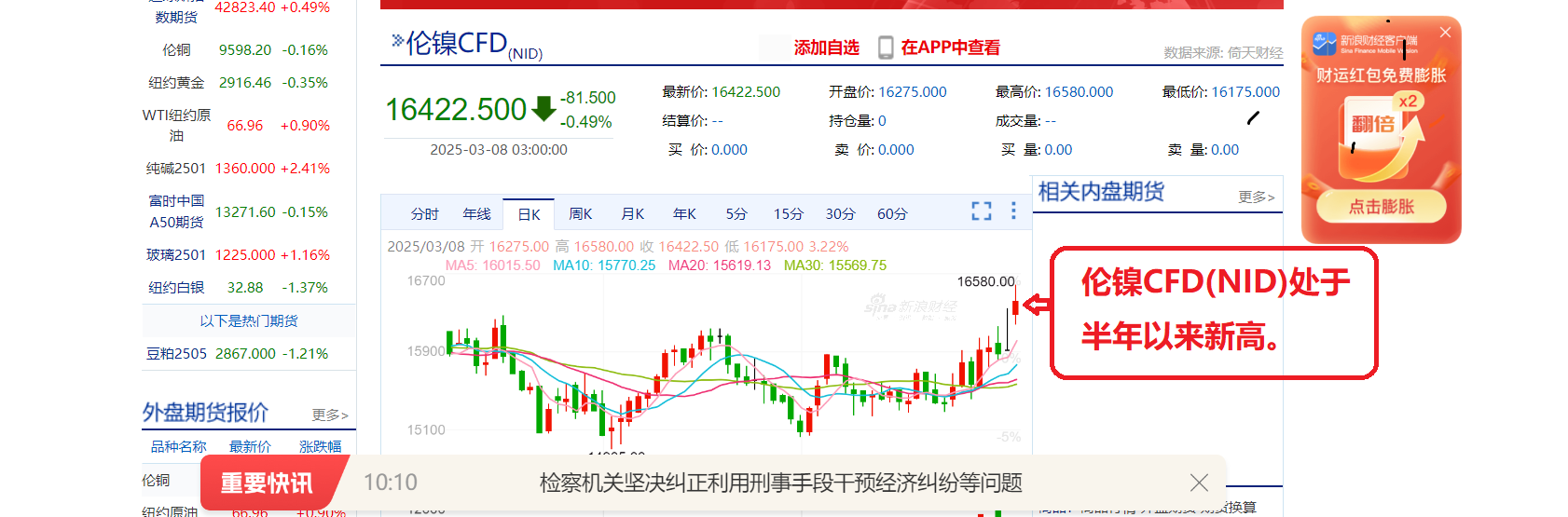Click the MA30 15569.75 indicator label

pyautogui.click(x=835, y=265)
